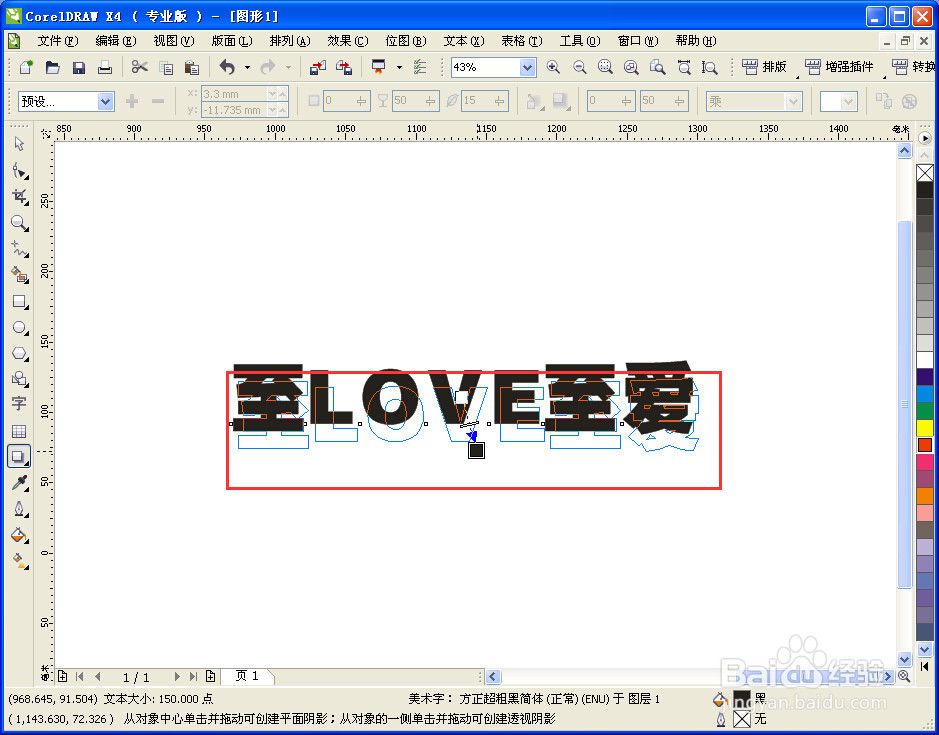Pick the Eyedropper tool
The width and height of the screenshot is (939, 735).
click(x=20, y=483)
